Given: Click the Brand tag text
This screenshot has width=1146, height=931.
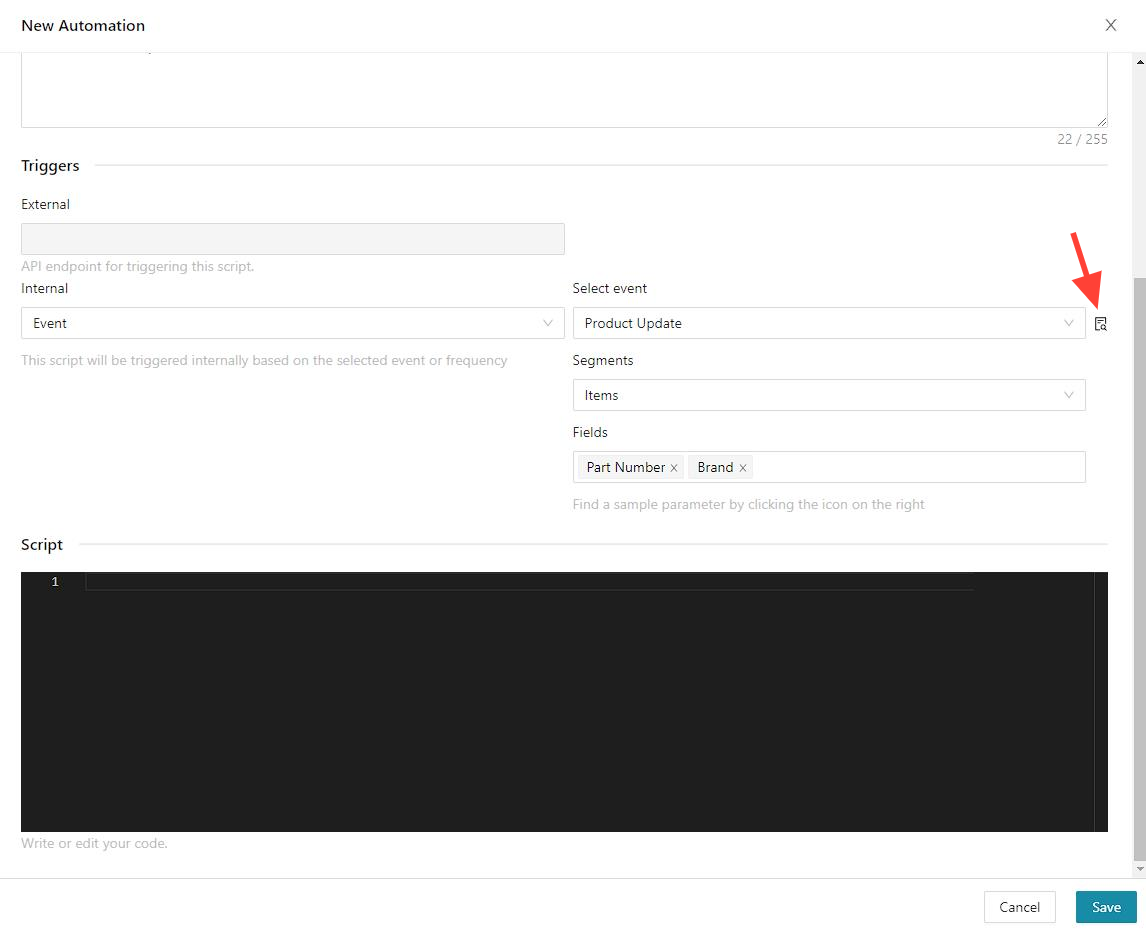Looking at the screenshot, I should [x=715, y=468].
